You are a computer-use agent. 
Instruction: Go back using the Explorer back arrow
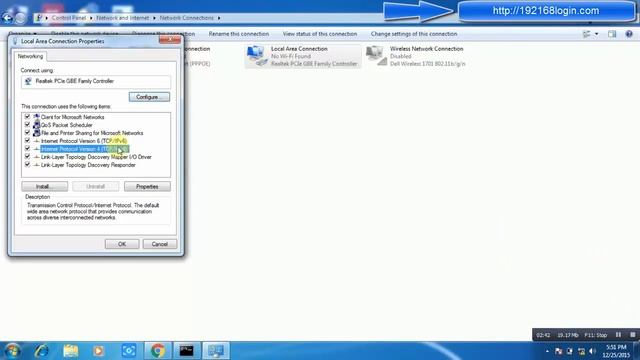click(x=7, y=18)
